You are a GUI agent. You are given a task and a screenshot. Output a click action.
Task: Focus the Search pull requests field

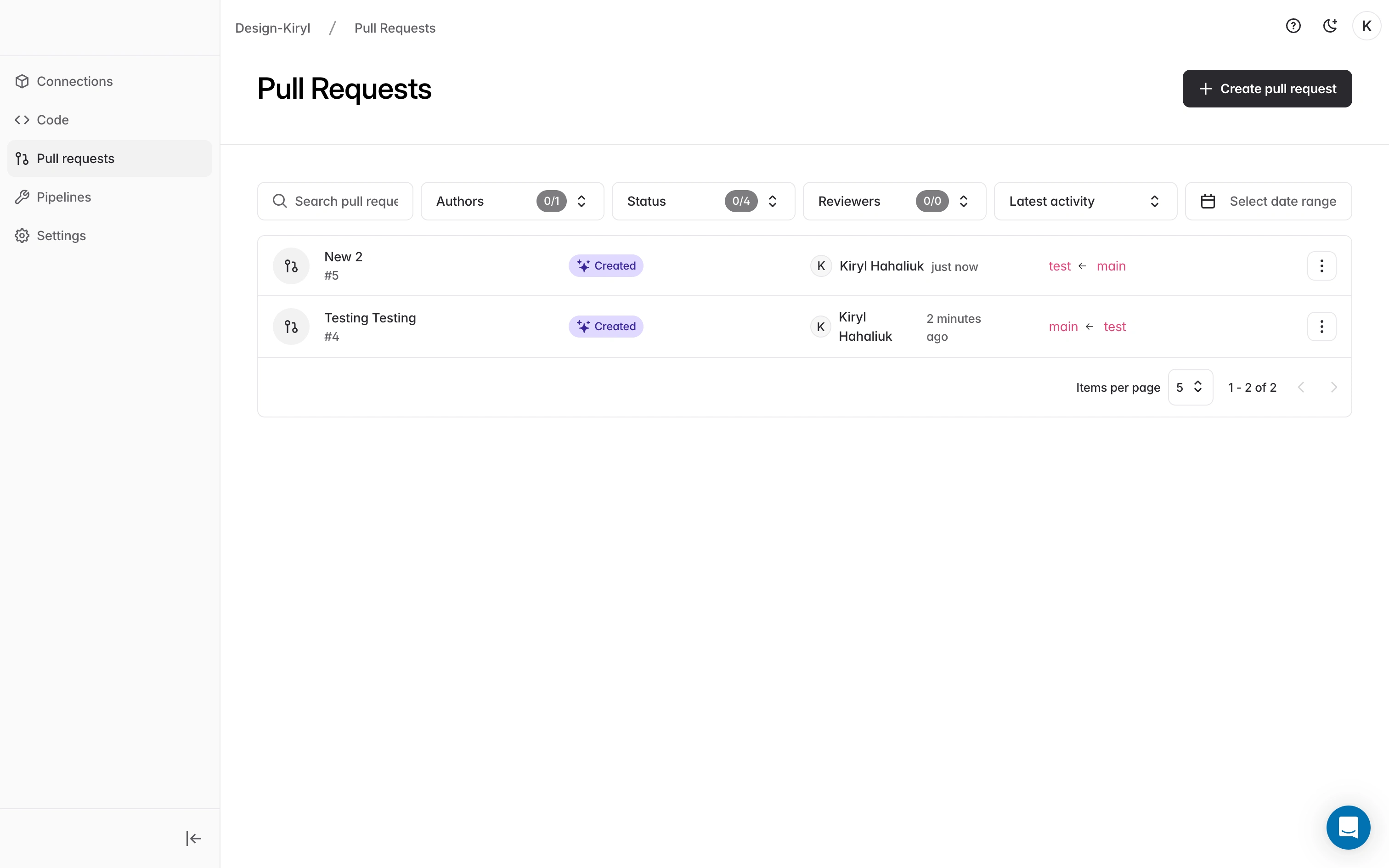(345, 202)
